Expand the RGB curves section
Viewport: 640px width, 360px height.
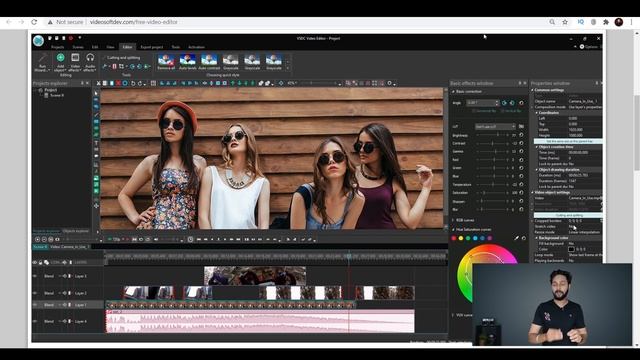[x=453, y=220]
